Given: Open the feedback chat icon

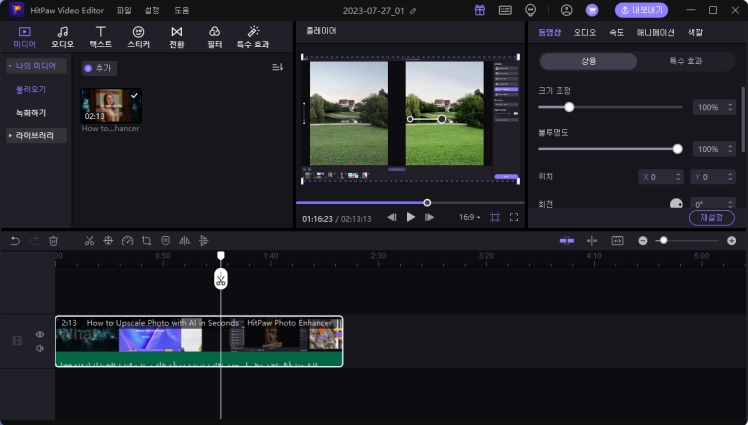Looking at the screenshot, I should click(530, 10).
